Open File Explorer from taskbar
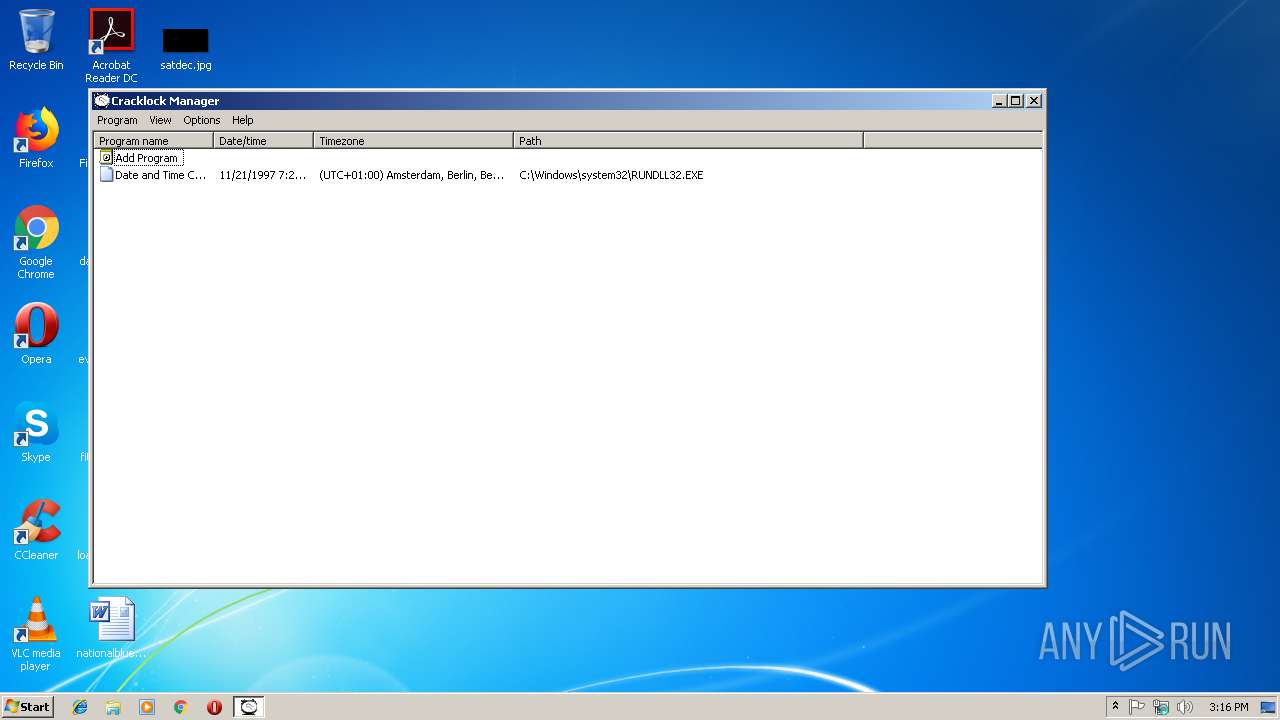This screenshot has width=1280, height=720. [113, 707]
